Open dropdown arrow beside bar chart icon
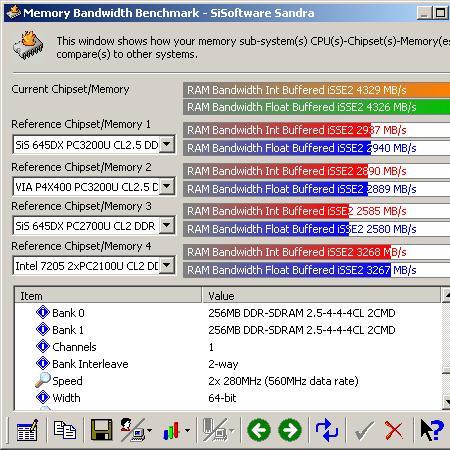Screen dimensions: 450x450 coord(188,431)
